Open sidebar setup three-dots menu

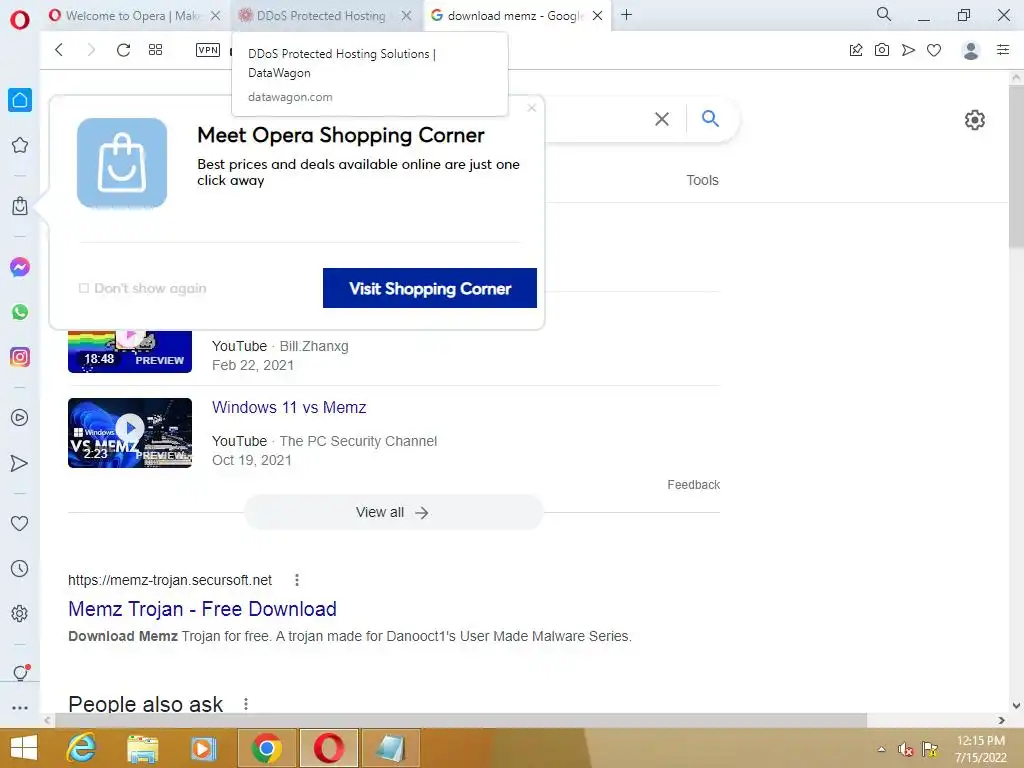20,707
